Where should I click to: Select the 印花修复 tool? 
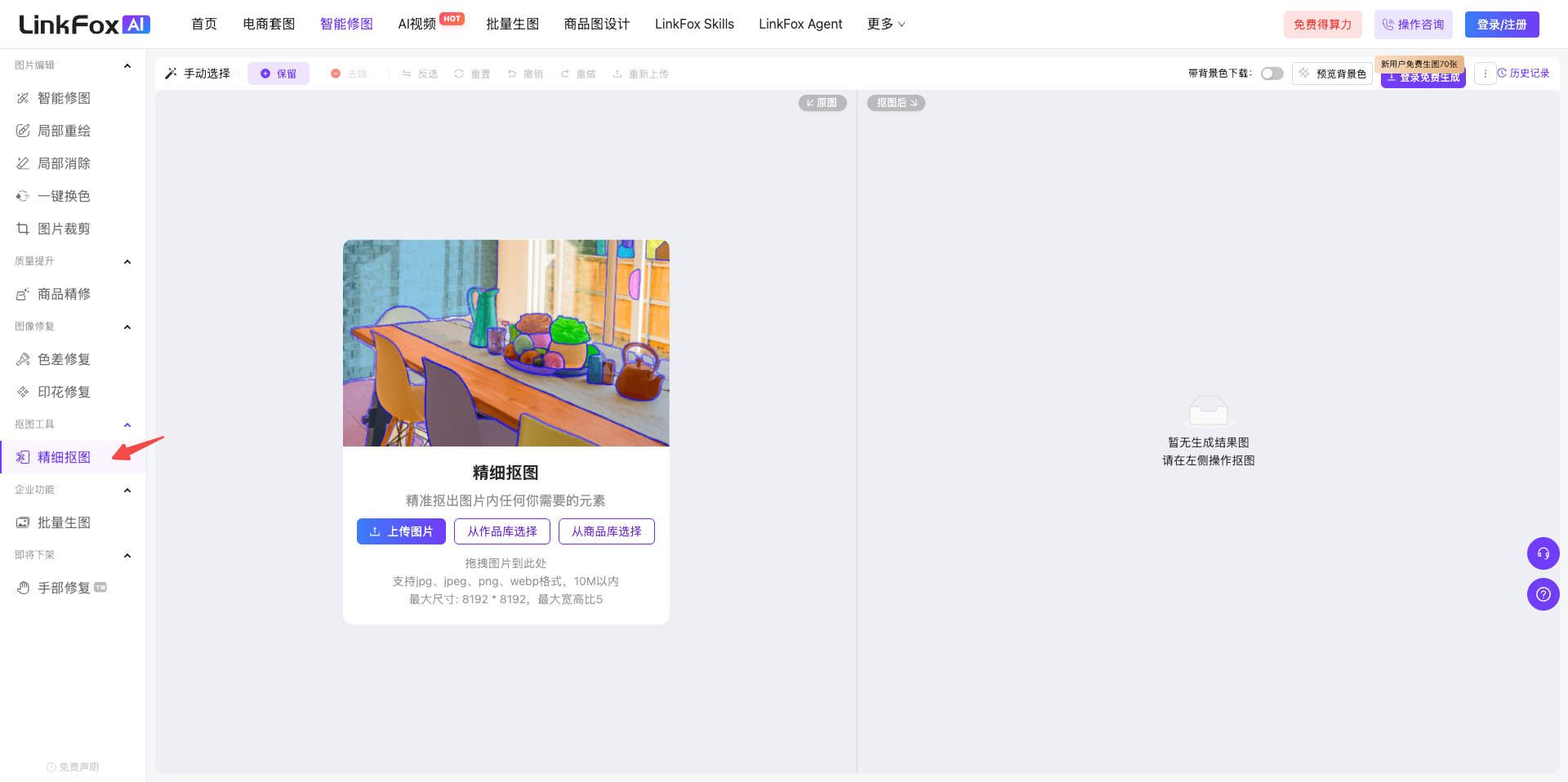[x=64, y=392]
